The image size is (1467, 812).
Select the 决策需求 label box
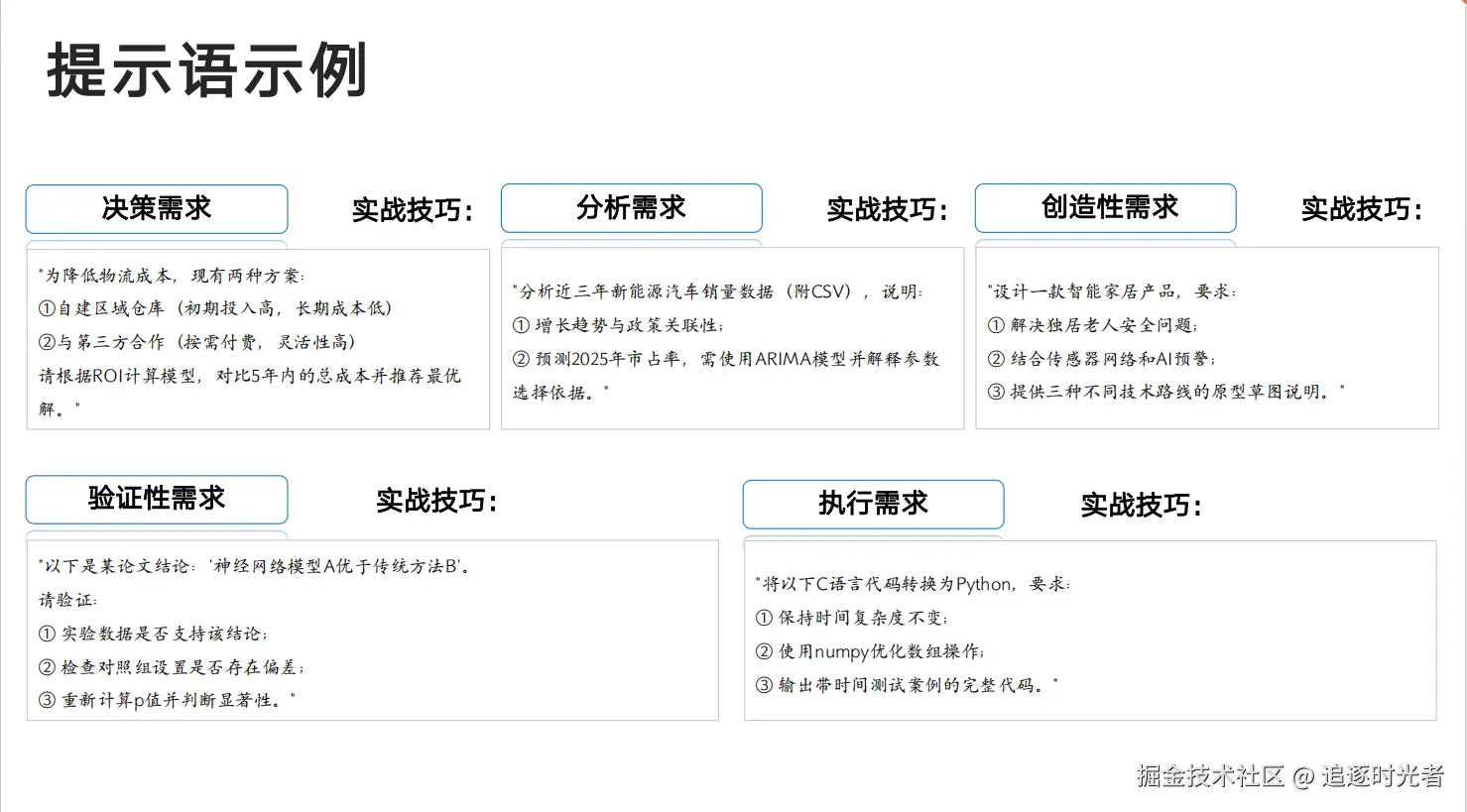point(157,209)
